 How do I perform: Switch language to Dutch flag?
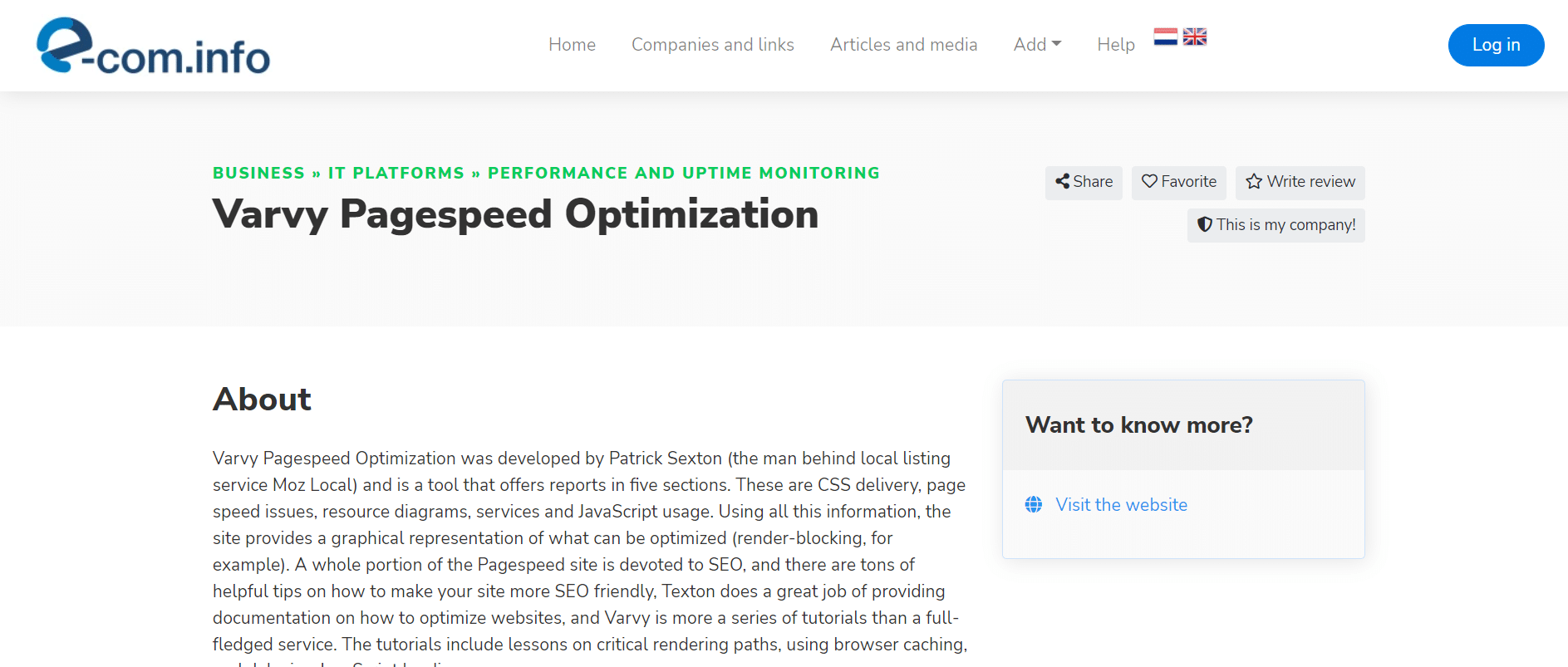[1165, 37]
